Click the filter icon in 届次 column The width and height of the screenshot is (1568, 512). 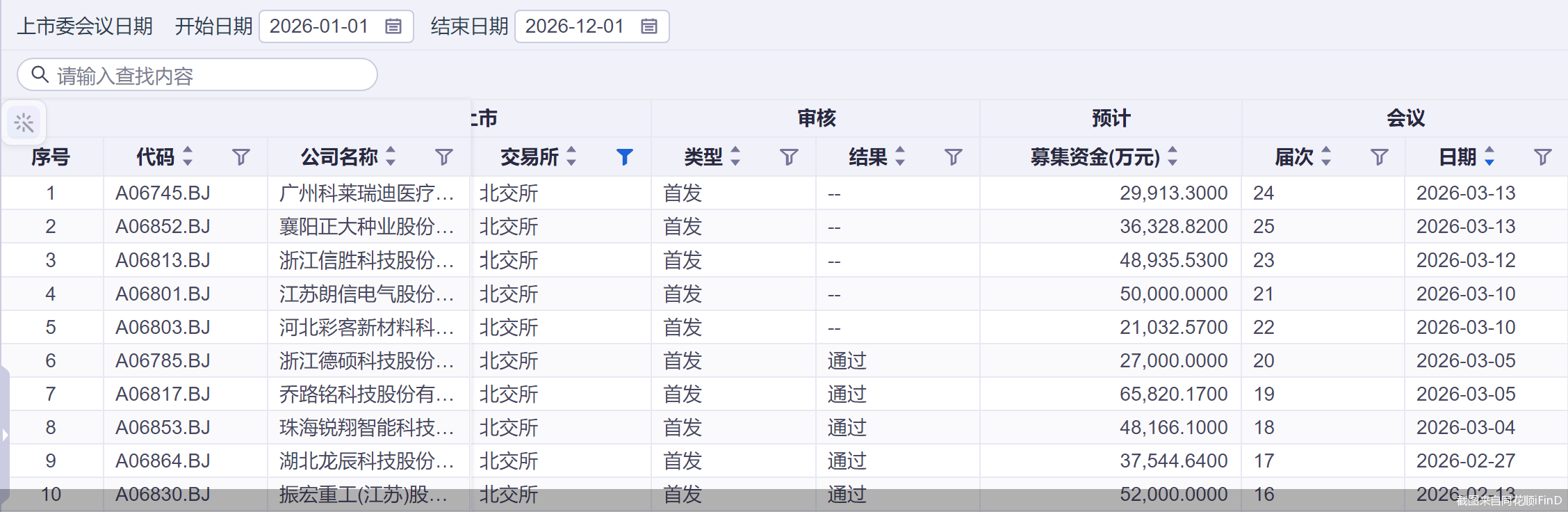coord(1380,157)
